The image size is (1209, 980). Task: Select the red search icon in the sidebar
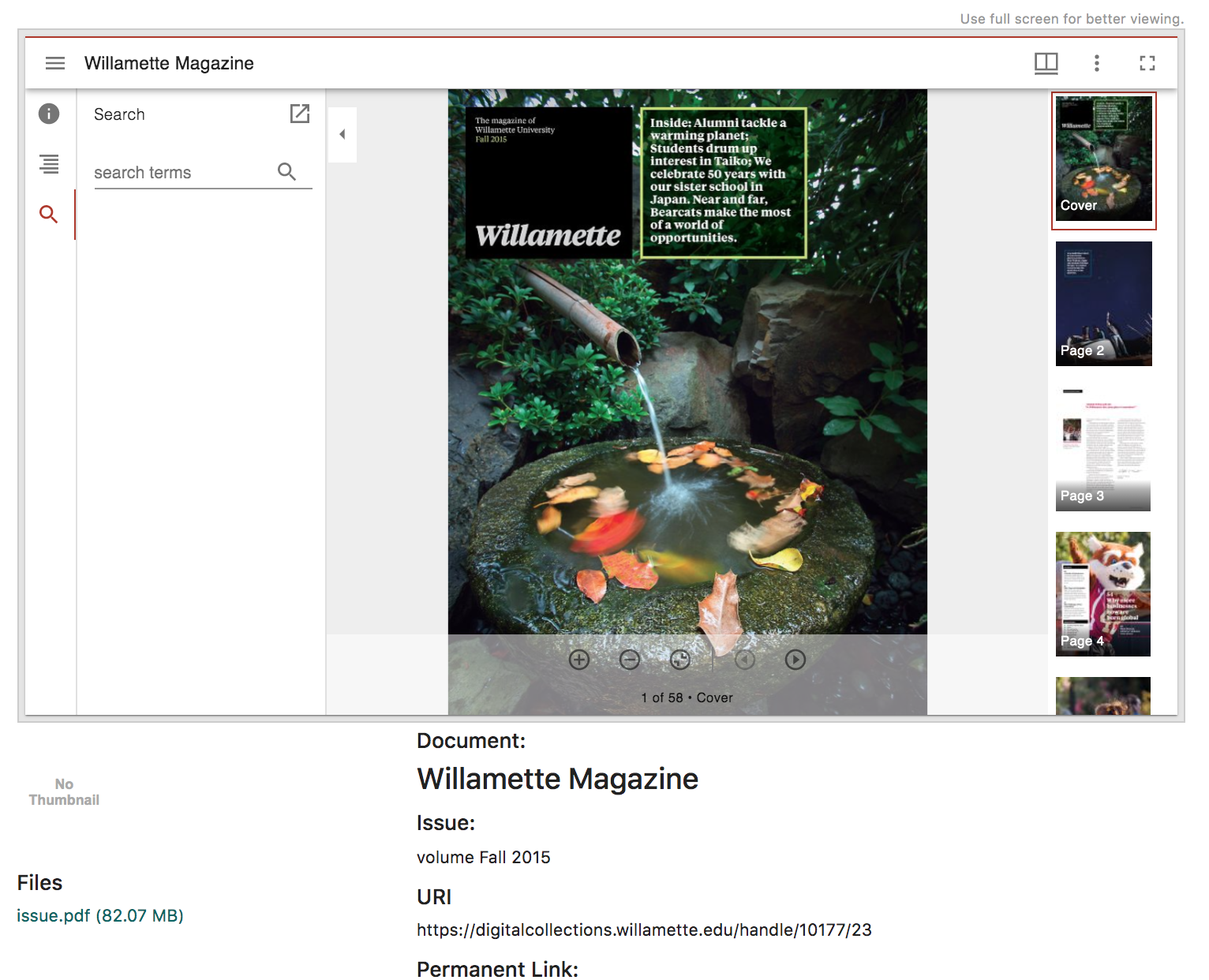pos(49,214)
